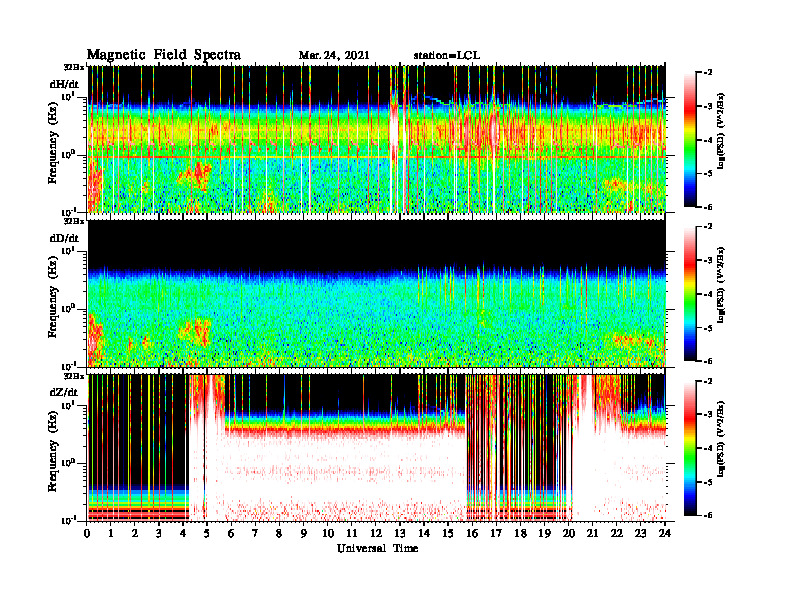Image resolution: width=792 pixels, height=612 pixels.
Task: Click the 'station=LCL' label
Action: pyautogui.click(x=447, y=56)
